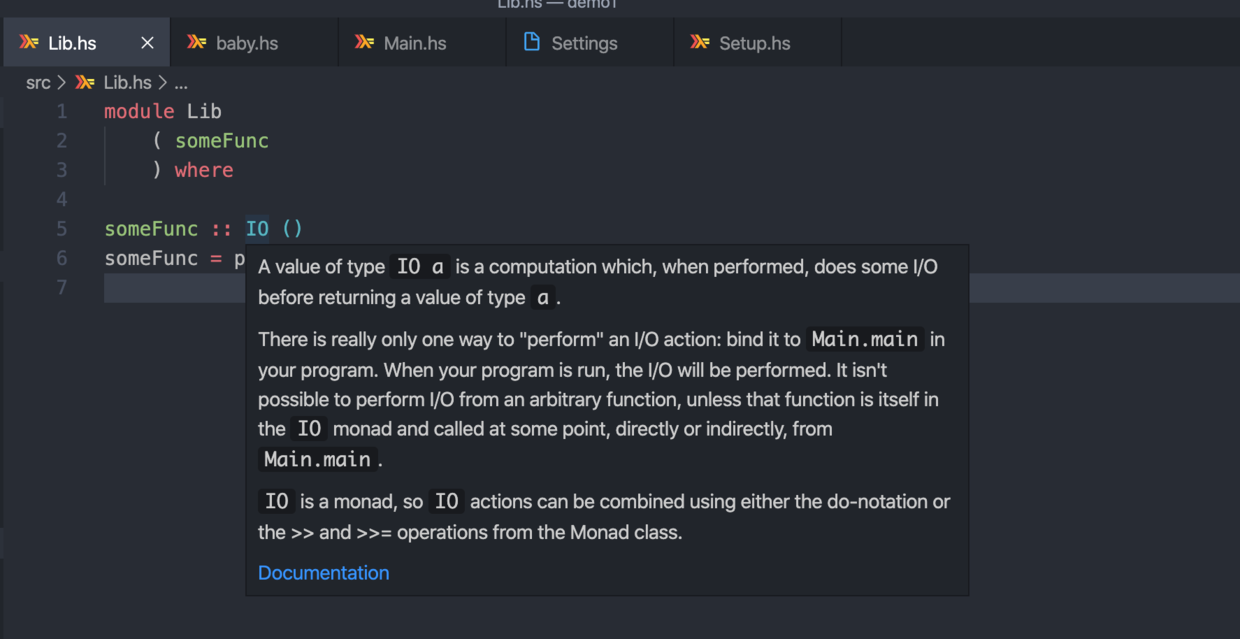The width and height of the screenshot is (1240, 639).
Task: Click the module keyword on line 1
Action: tap(139, 111)
